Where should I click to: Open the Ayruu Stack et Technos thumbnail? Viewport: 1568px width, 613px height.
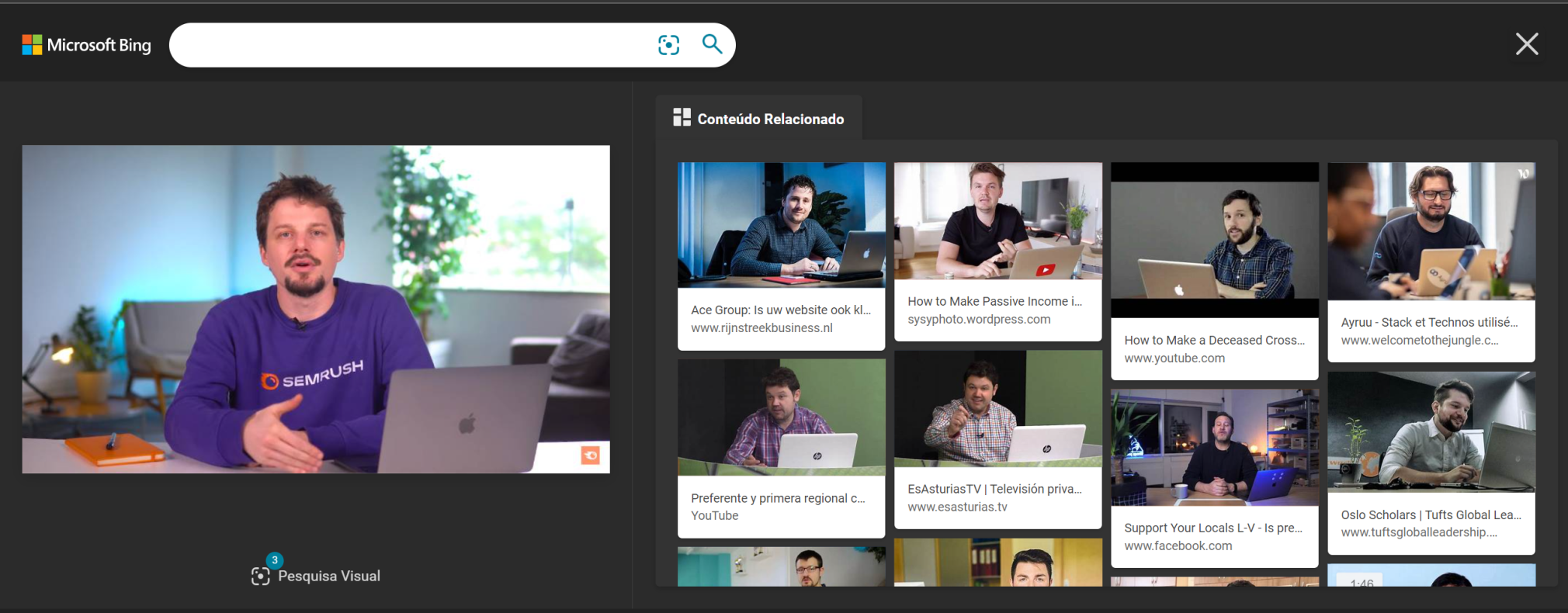click(x=1431, y=231)
